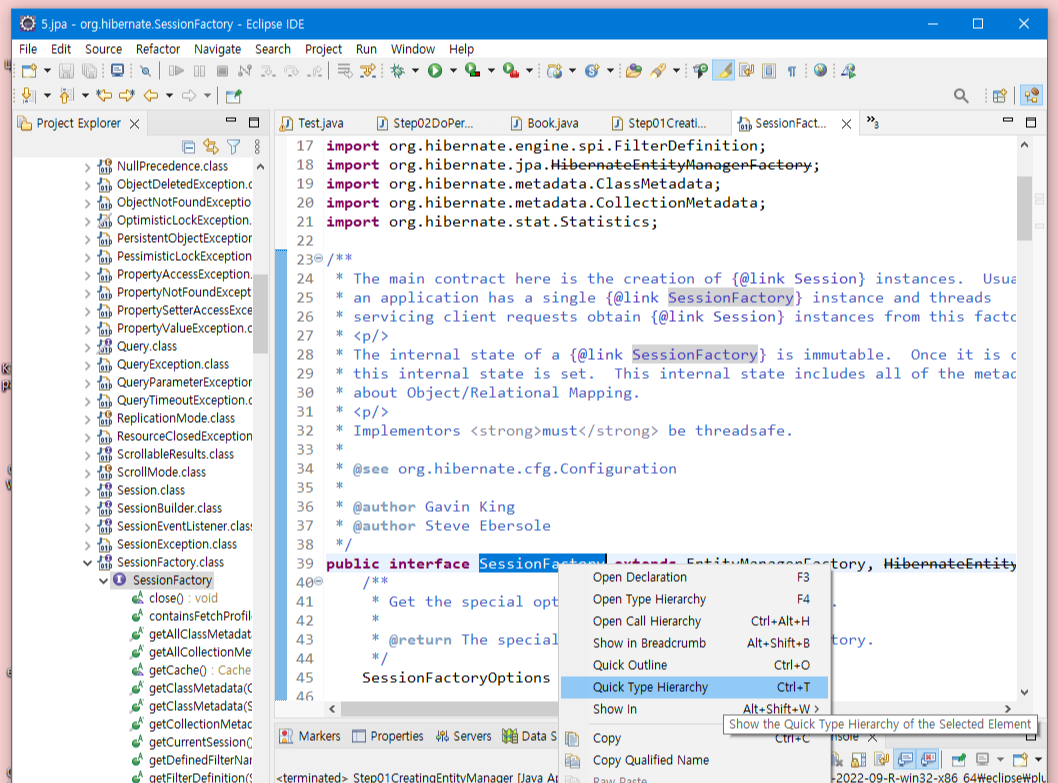
Task: Minimize the Project Explorer panel
Action: [231, 121]
